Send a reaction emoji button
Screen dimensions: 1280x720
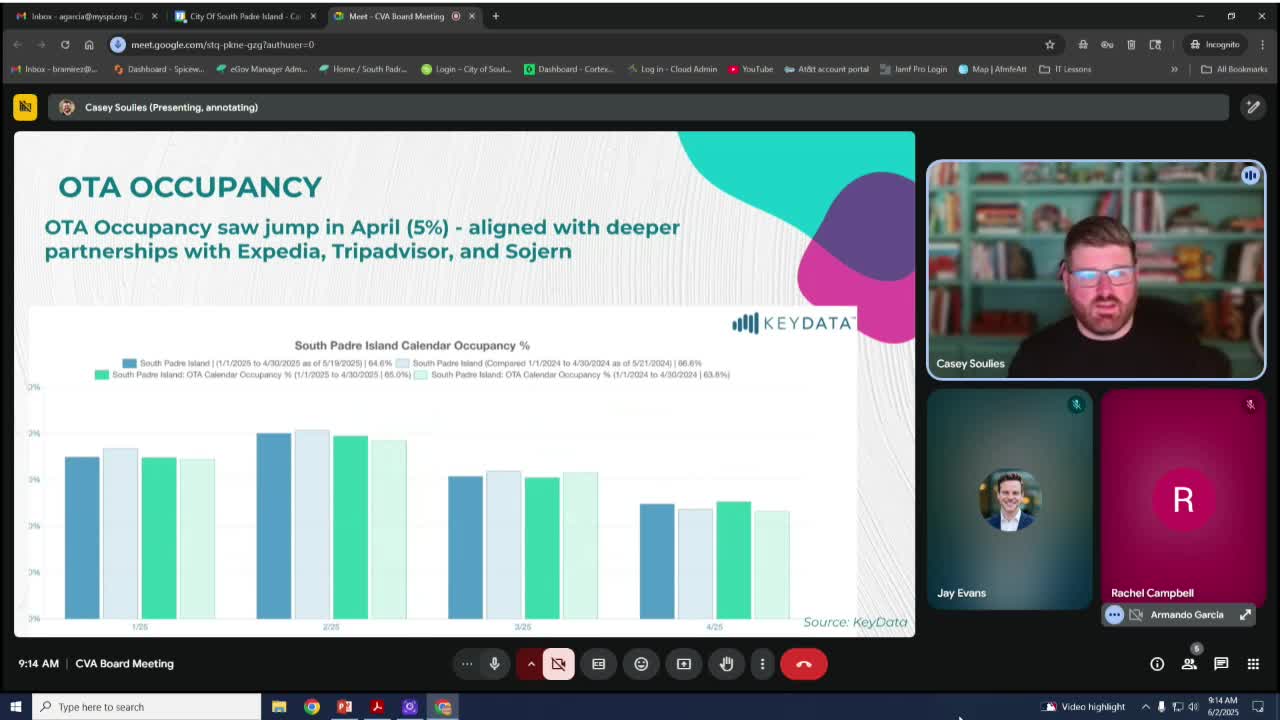(x=641, y=664)
